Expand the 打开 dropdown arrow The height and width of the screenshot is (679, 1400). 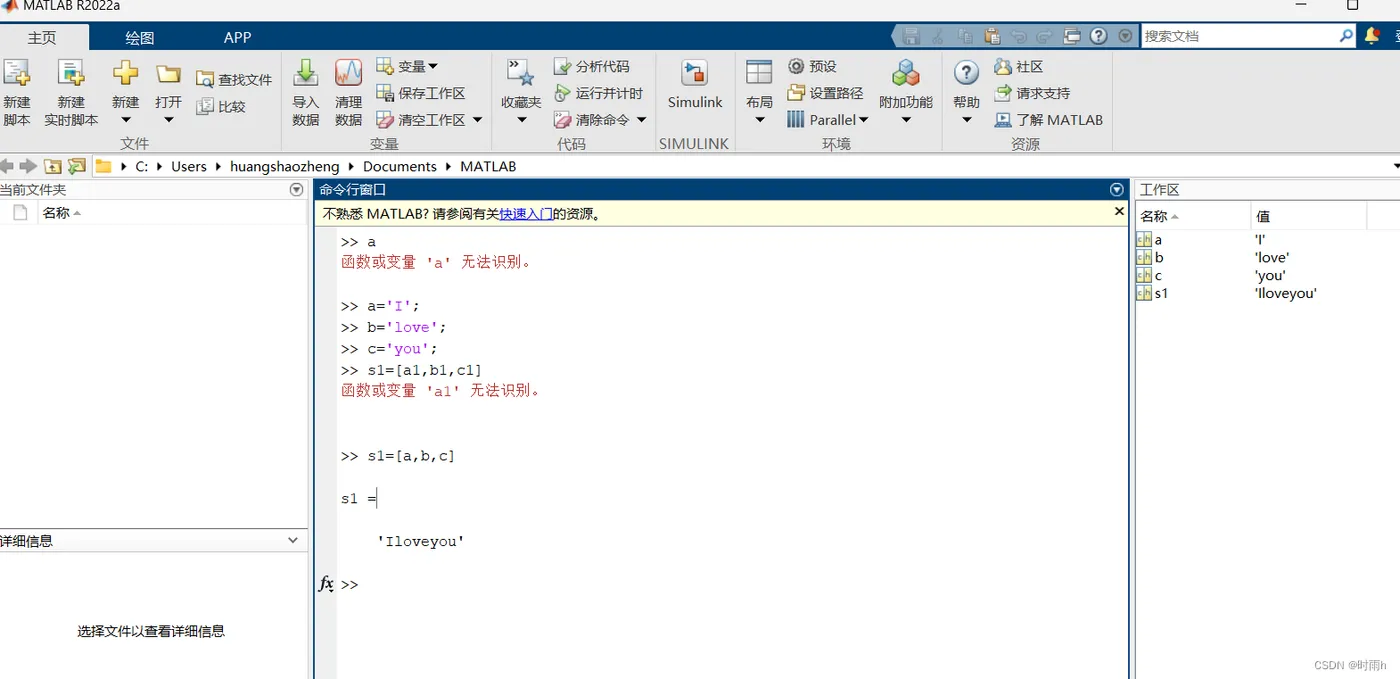click(x=168, y=120)
